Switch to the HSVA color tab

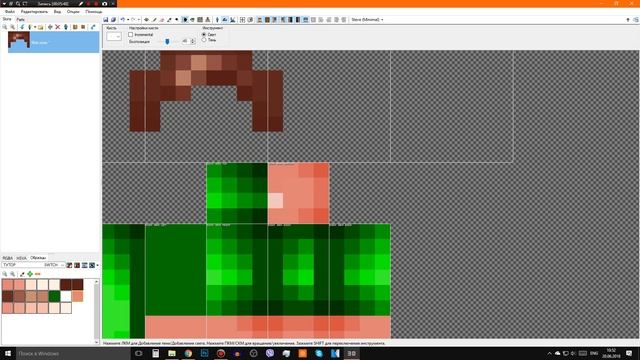(21, 258)
